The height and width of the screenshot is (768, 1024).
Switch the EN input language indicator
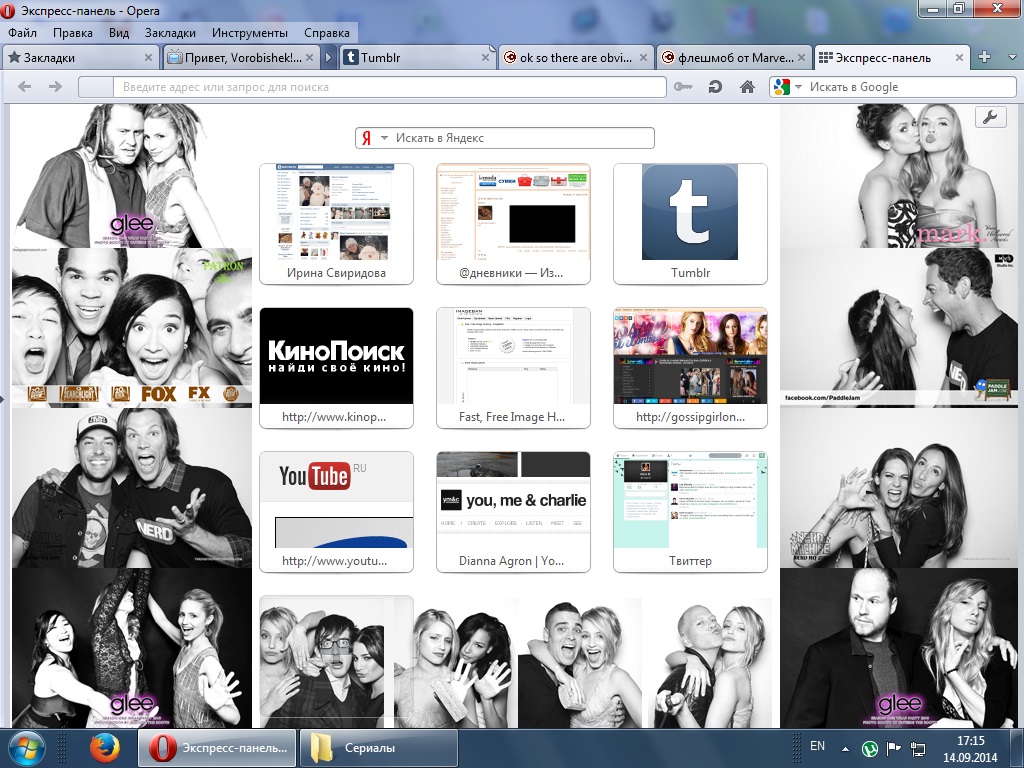pyautogui.click(x=817, y=746)
